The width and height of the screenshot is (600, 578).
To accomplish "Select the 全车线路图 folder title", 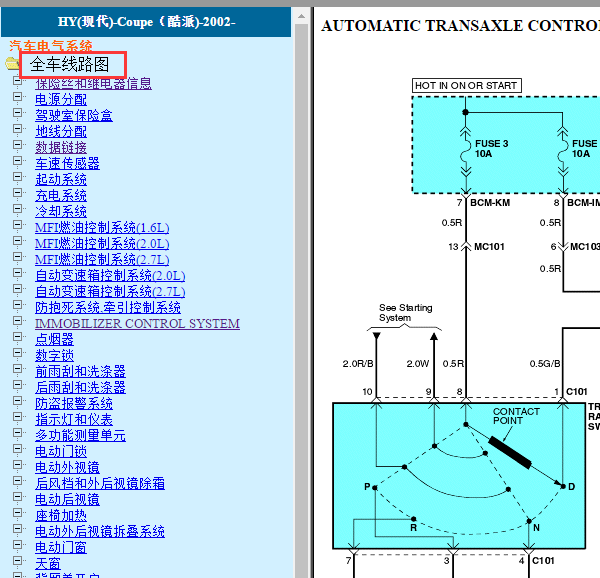I will (x=70, y=64).
